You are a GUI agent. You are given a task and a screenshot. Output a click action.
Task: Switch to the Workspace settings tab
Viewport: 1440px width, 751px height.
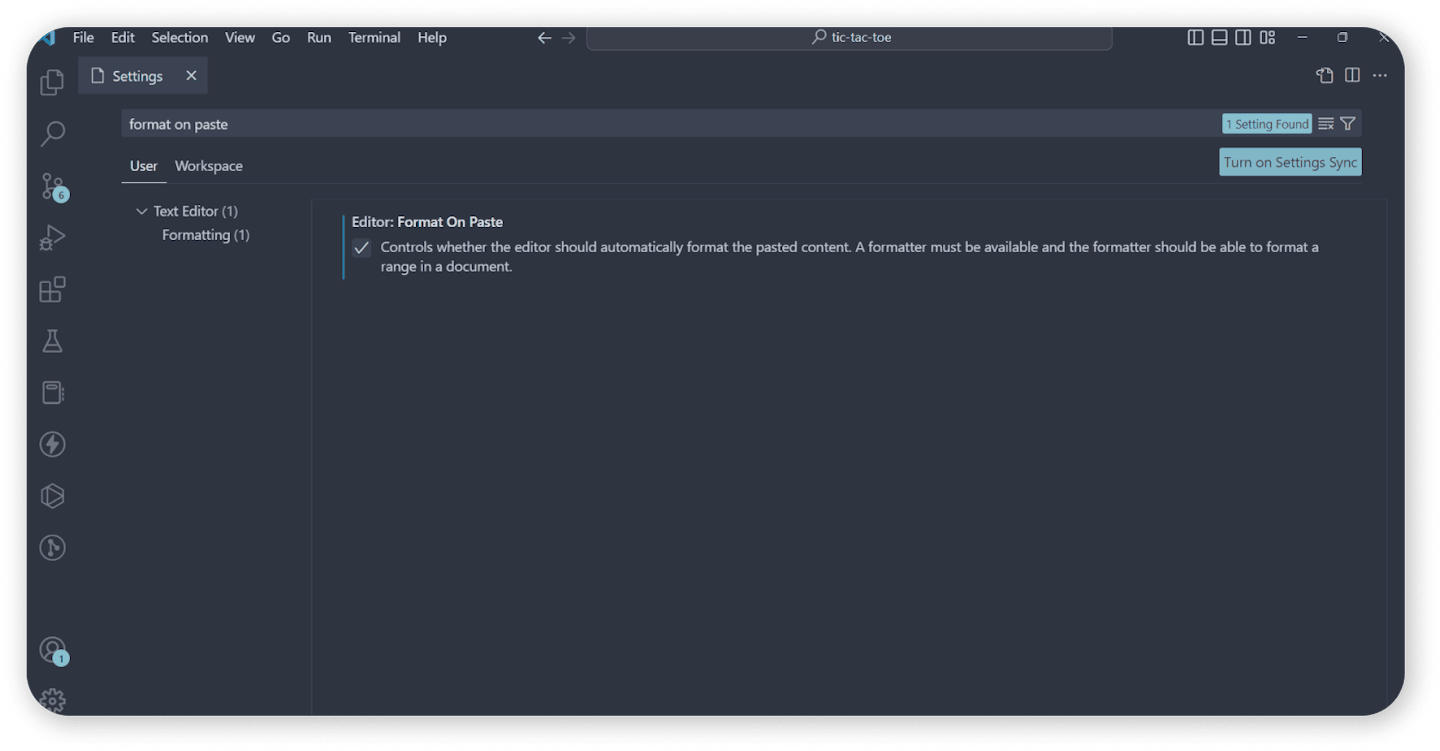208,166
